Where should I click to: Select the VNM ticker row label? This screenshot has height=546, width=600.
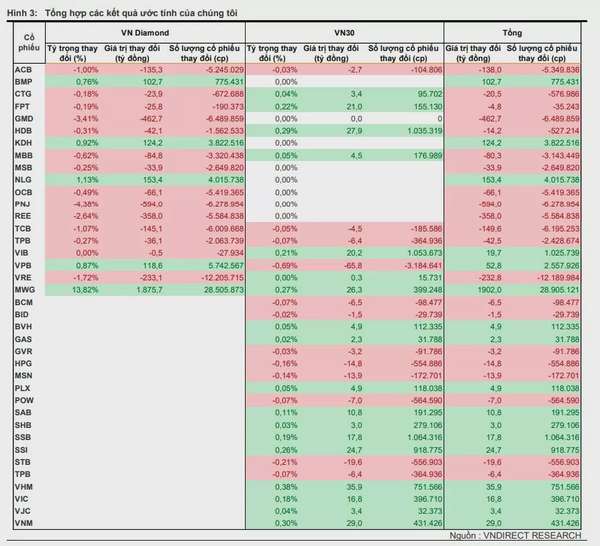[24, 523]
